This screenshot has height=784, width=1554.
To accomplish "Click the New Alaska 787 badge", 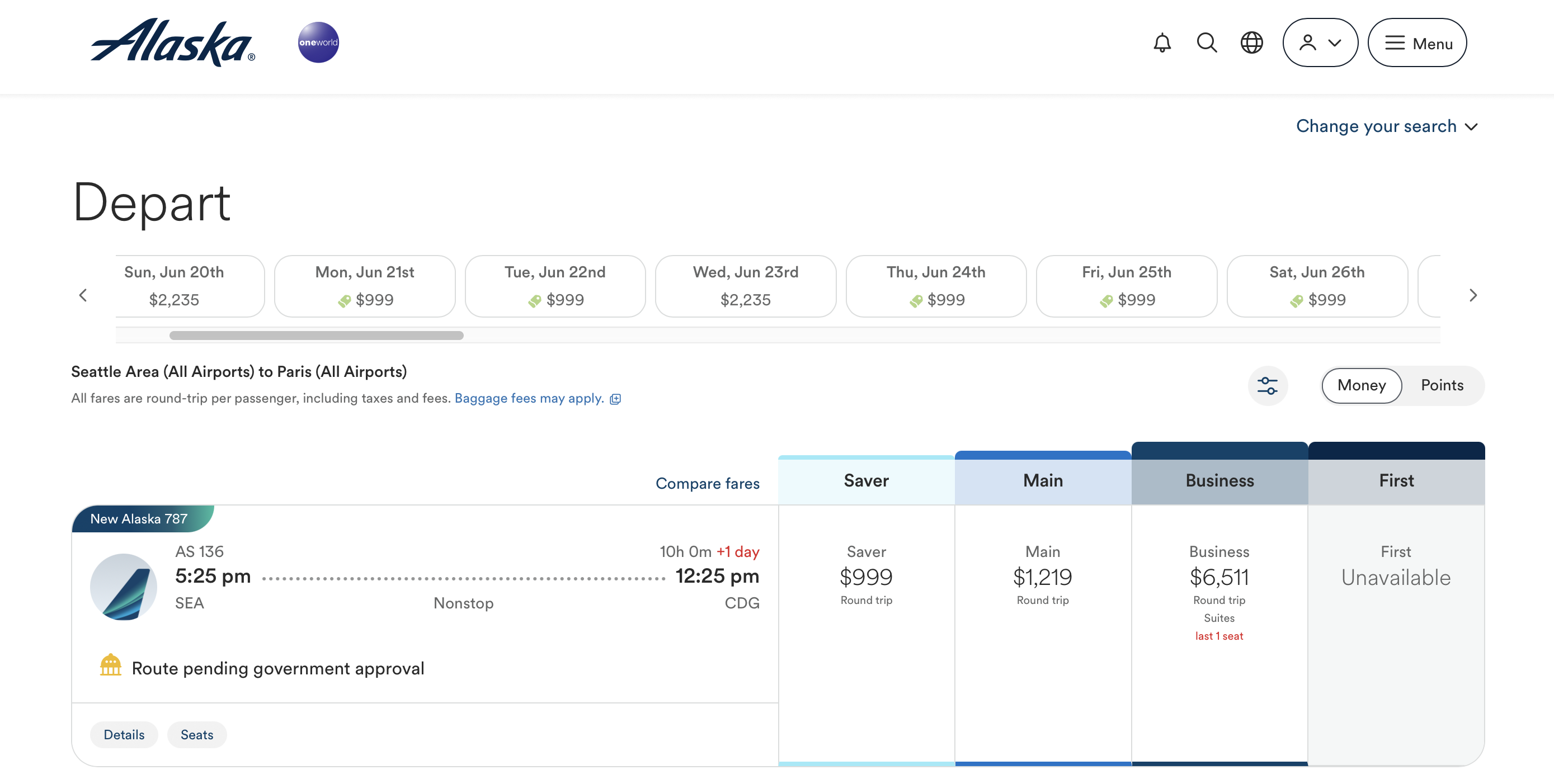I will pyautogui.click(x=143, y=518).
